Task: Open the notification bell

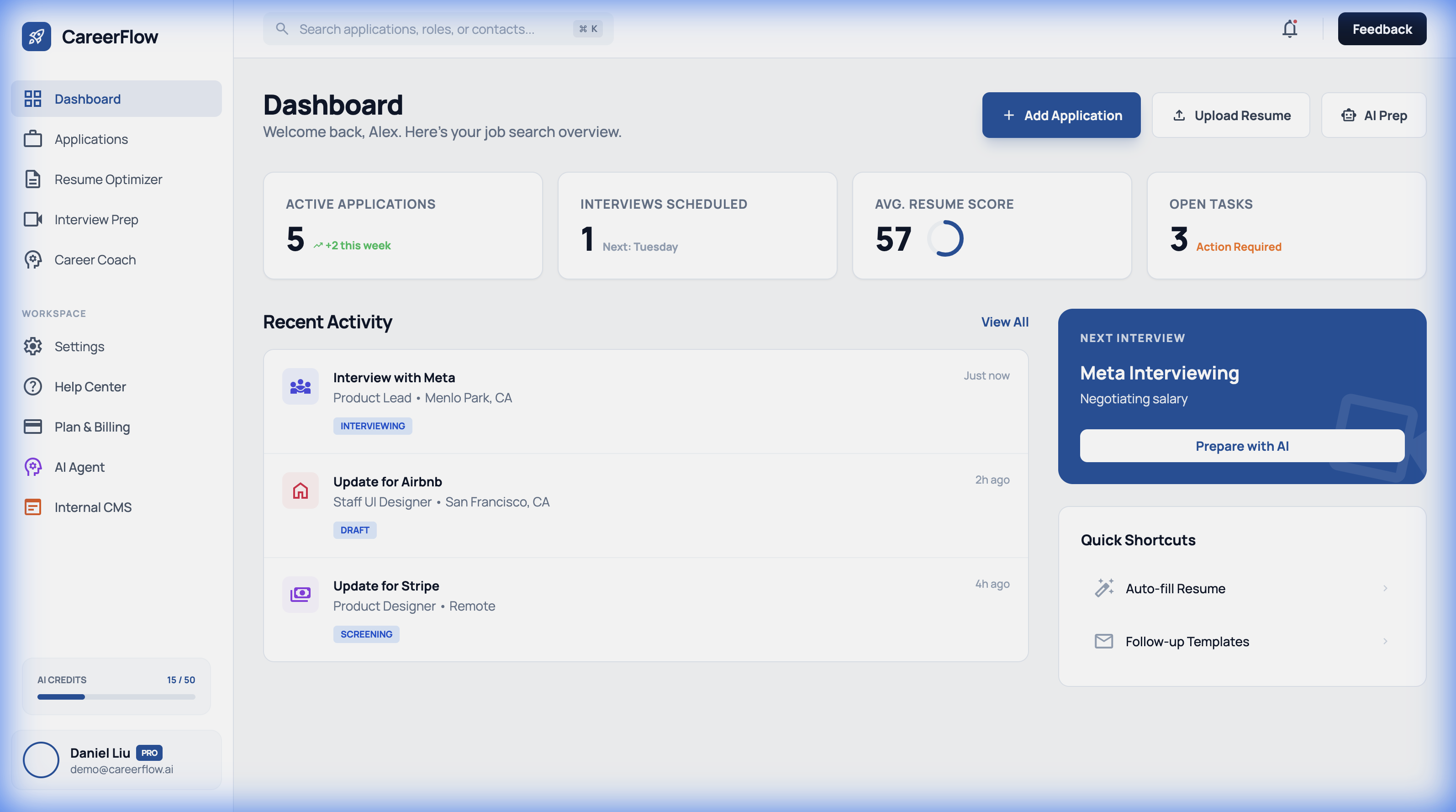Action: pos(1289,28)
